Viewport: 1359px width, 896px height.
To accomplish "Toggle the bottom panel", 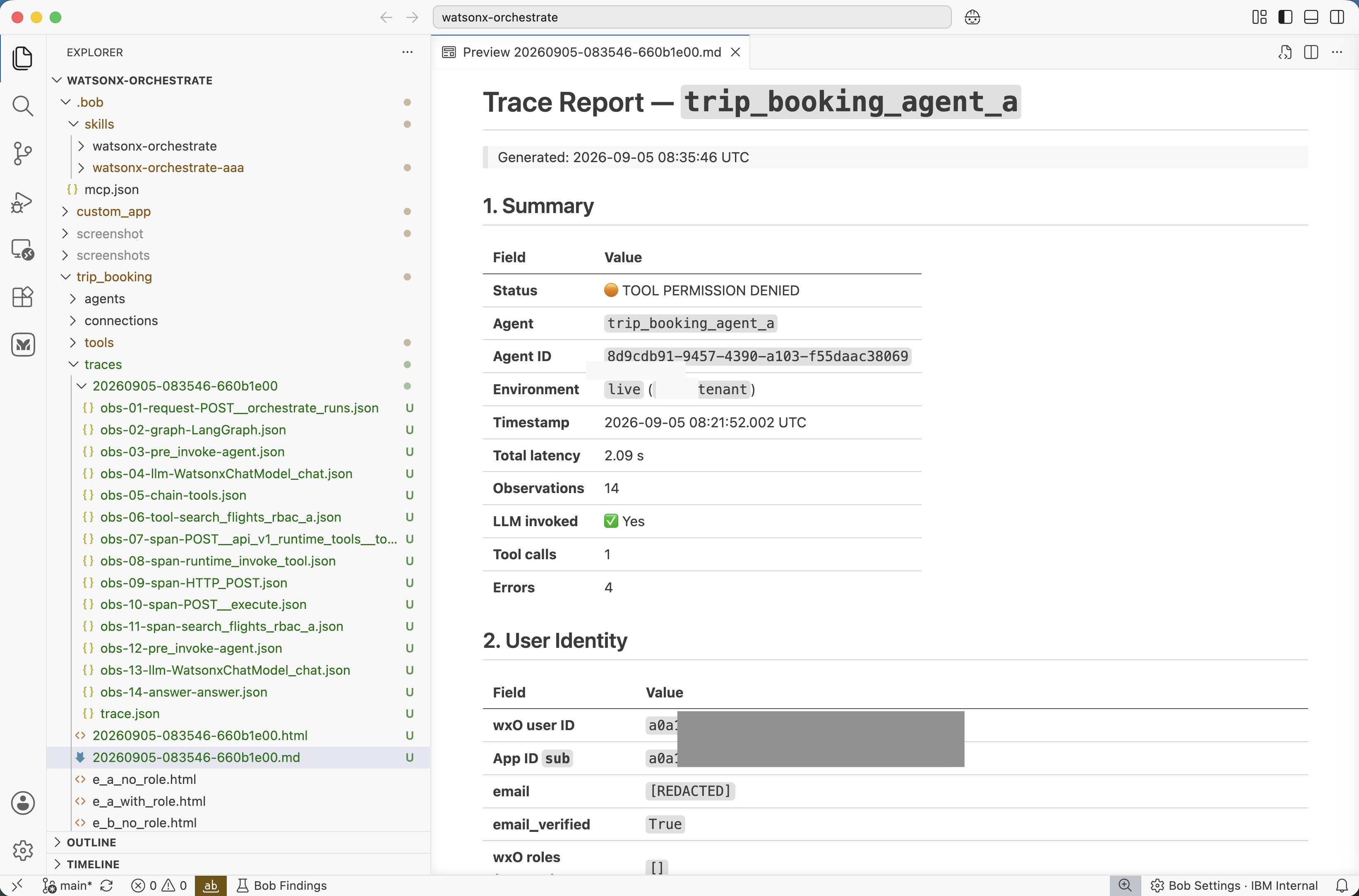I will [x=1311, y=17].
